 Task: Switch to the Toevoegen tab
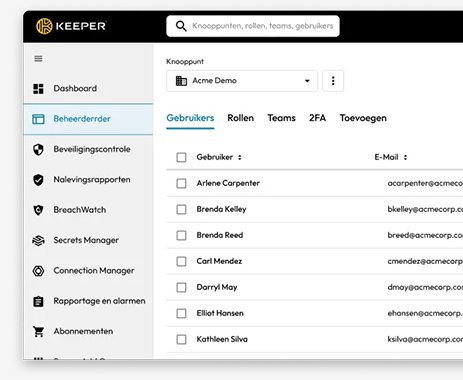[363, 118]
